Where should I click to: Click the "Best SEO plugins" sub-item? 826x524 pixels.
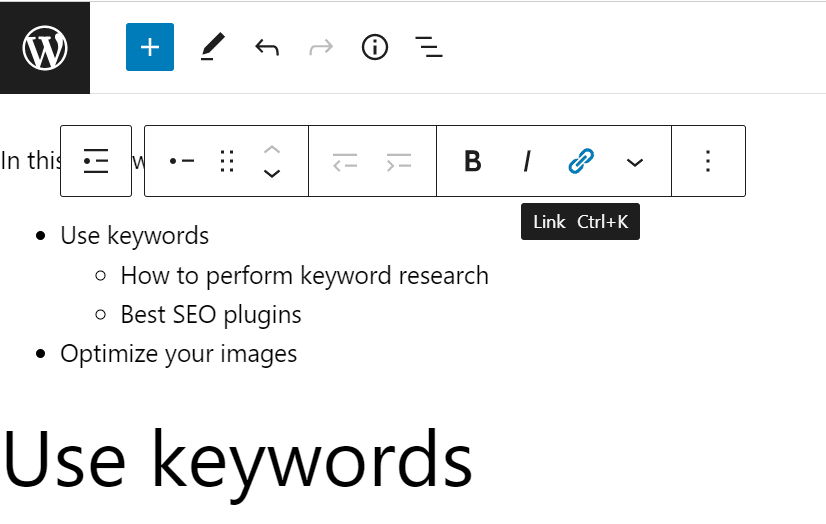click(x=211, y=315)
